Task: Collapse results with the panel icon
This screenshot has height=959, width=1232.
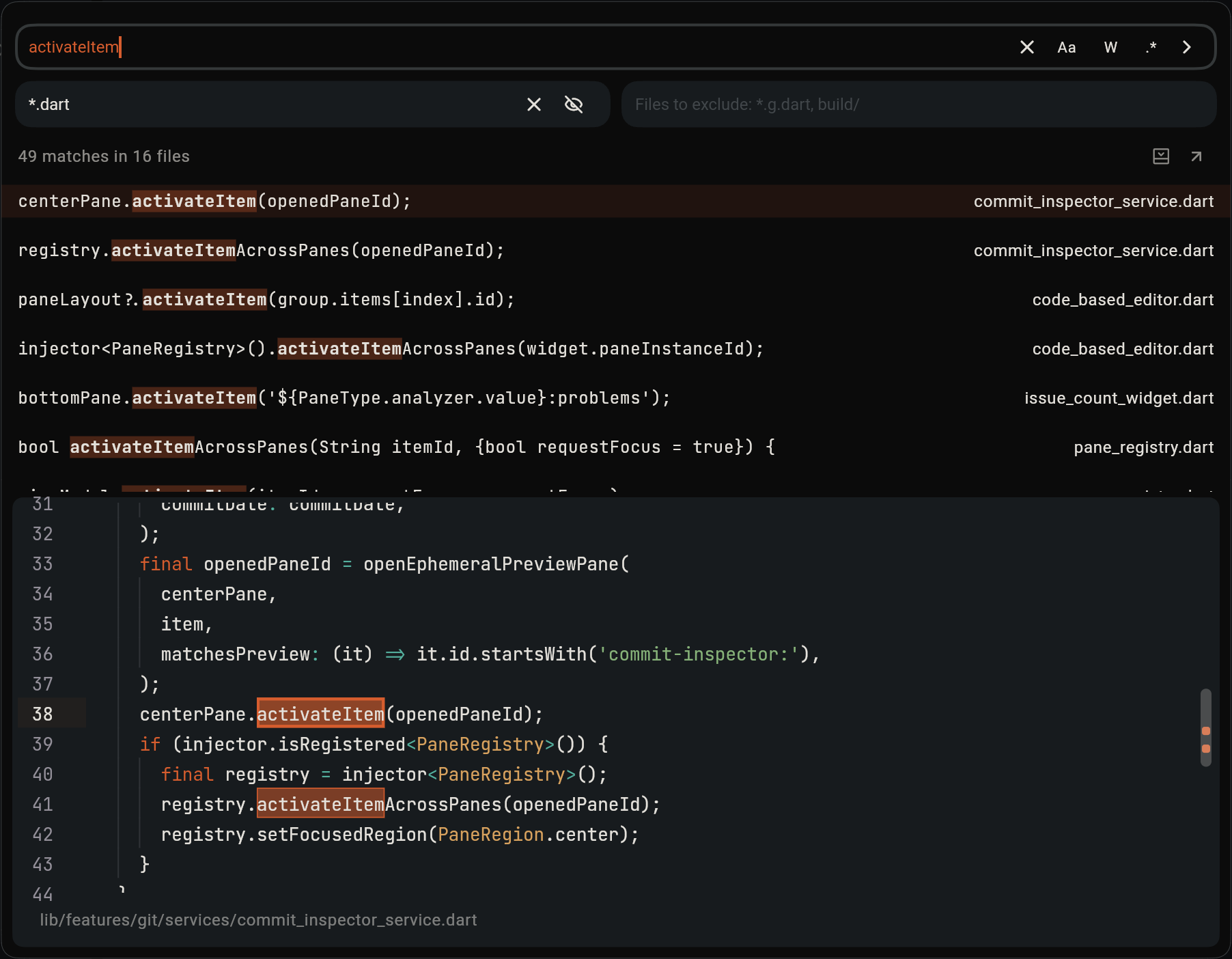Action: point(1161,156)
